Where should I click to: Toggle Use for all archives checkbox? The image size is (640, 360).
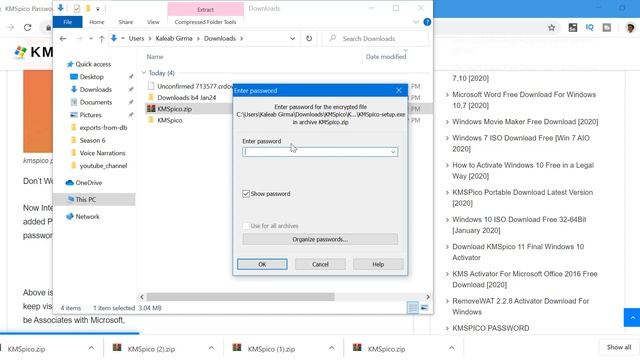[x=246, y=226]
